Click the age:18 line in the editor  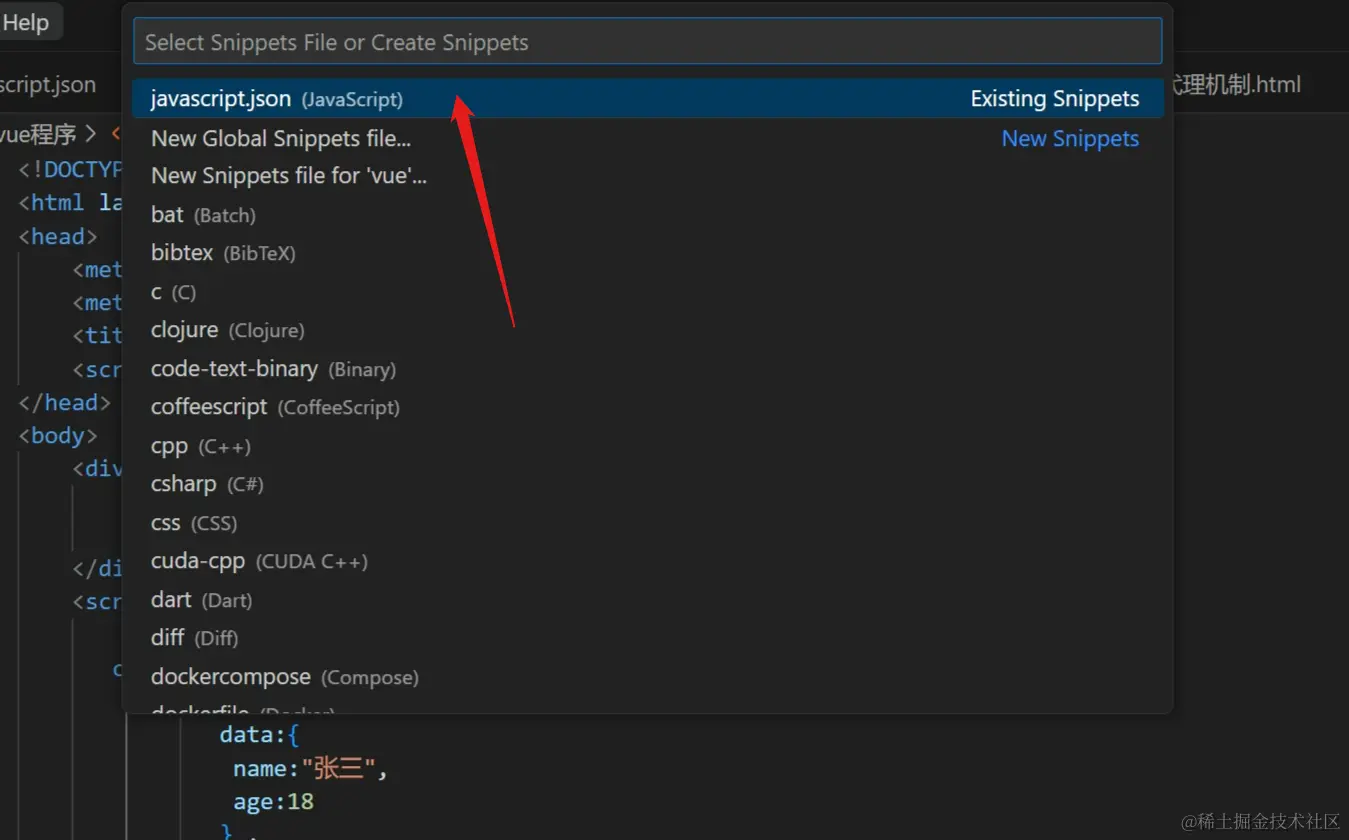pyautogui.click(x=273, y=802)
